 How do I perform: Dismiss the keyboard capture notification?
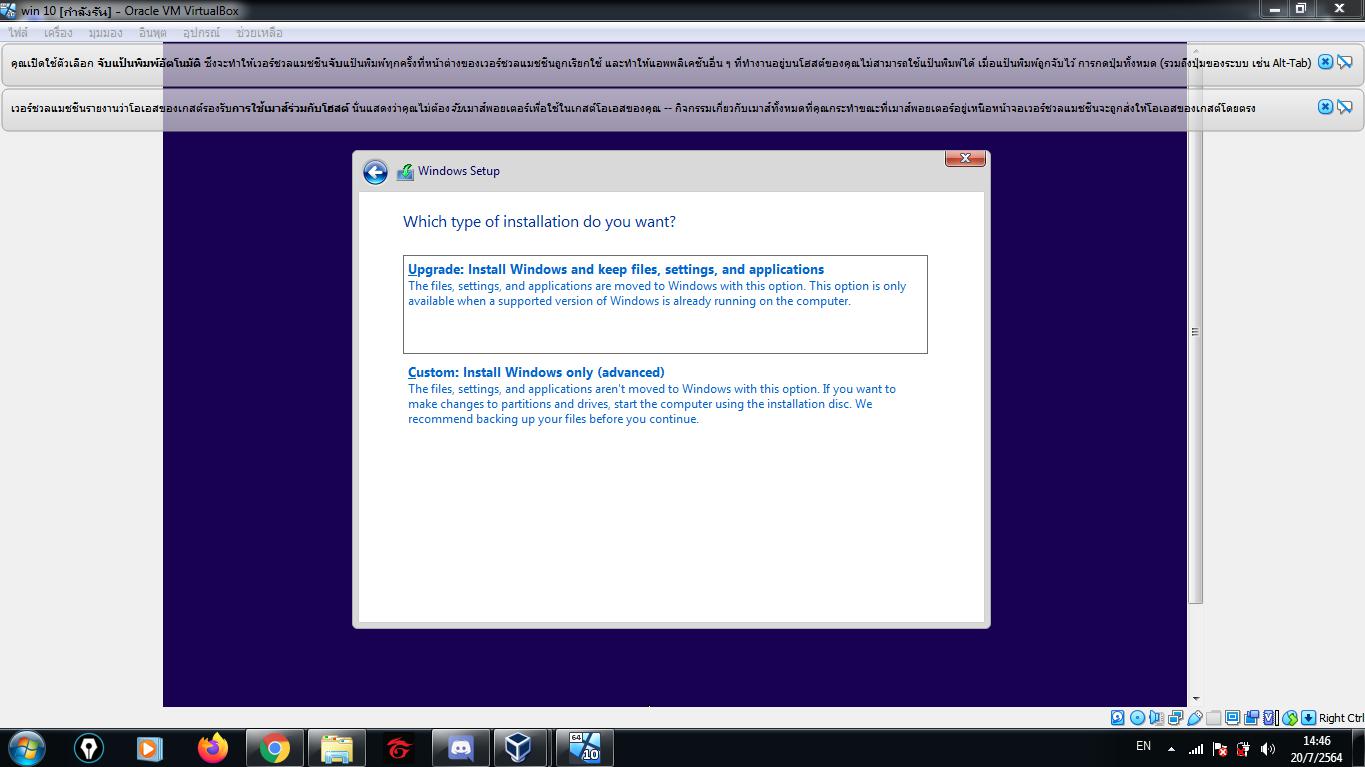click(x=1325, y=62)
